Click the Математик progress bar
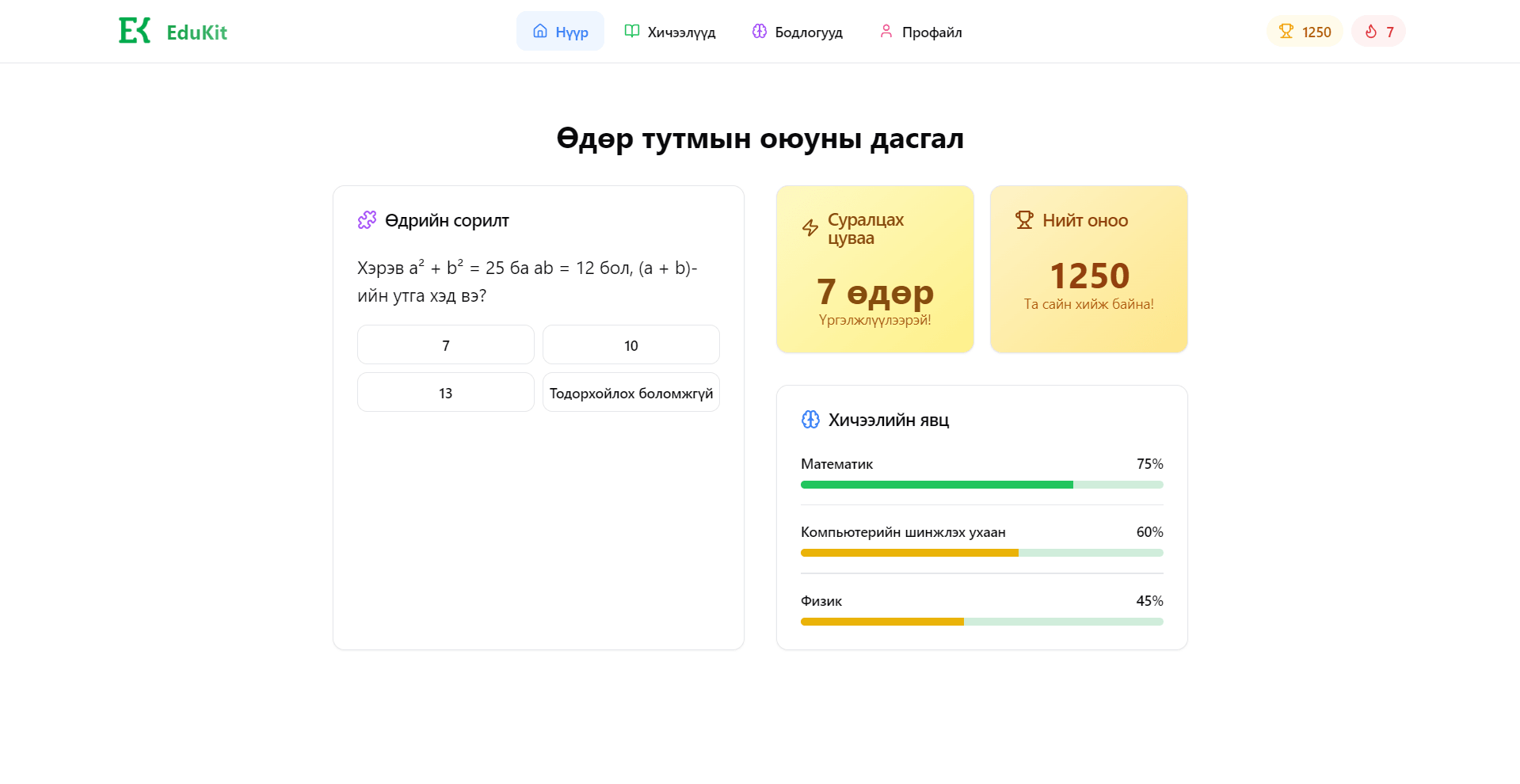Viewport: 1520px width, 784px height. (x=982, y=485)
